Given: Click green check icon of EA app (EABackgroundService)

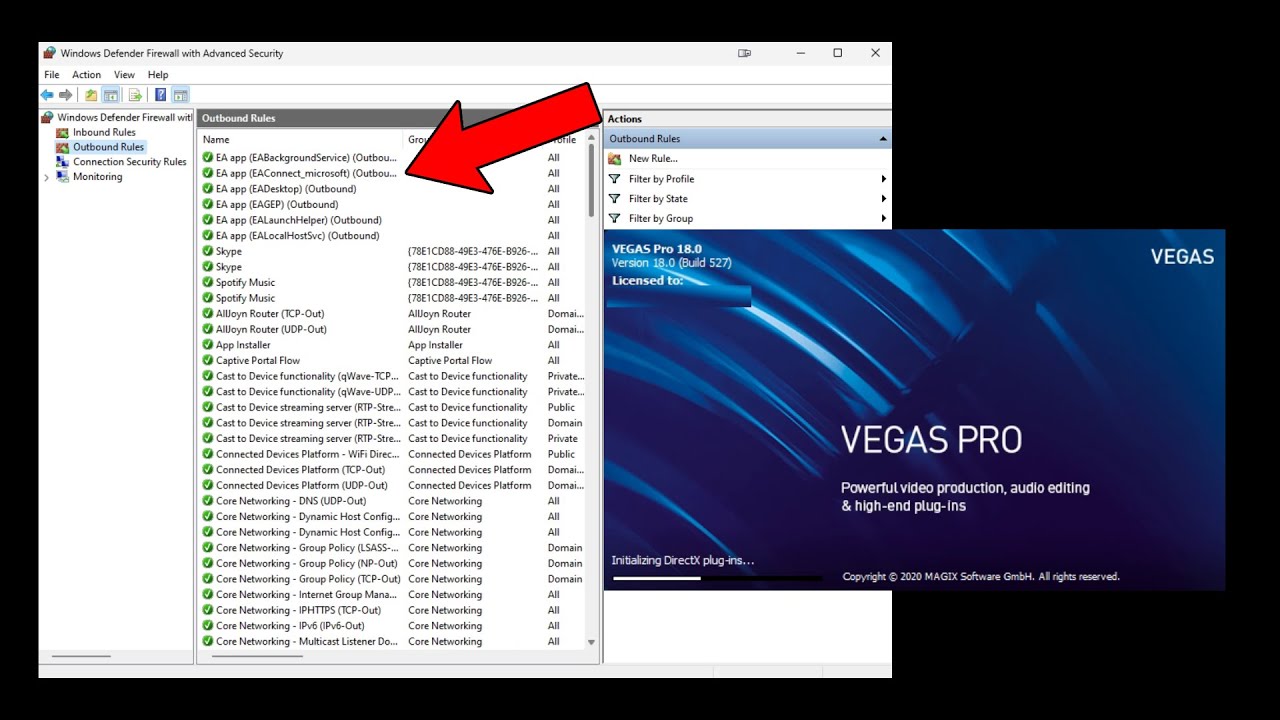Looking at the screenshot, I should pyautogui.click(x=208, y=158).
